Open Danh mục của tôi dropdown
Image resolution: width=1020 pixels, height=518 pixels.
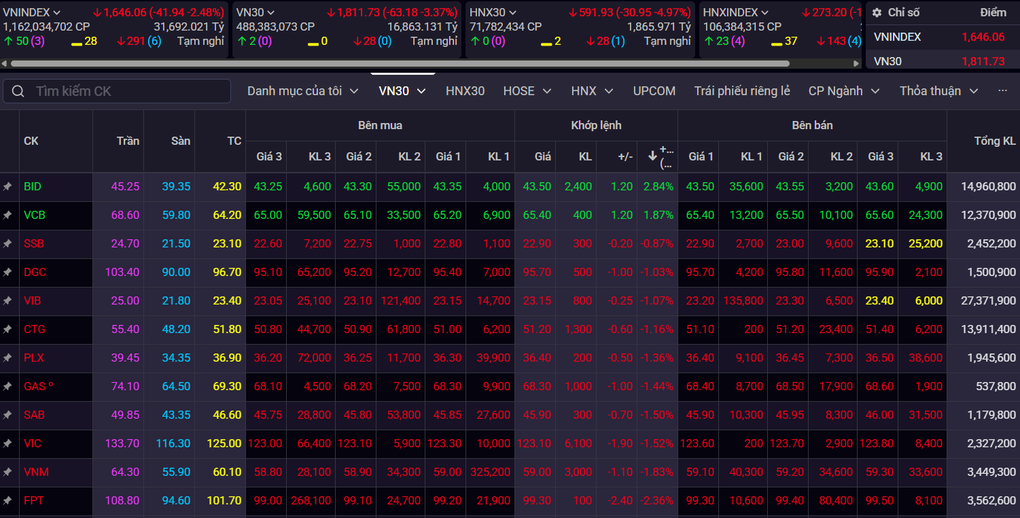302,91
